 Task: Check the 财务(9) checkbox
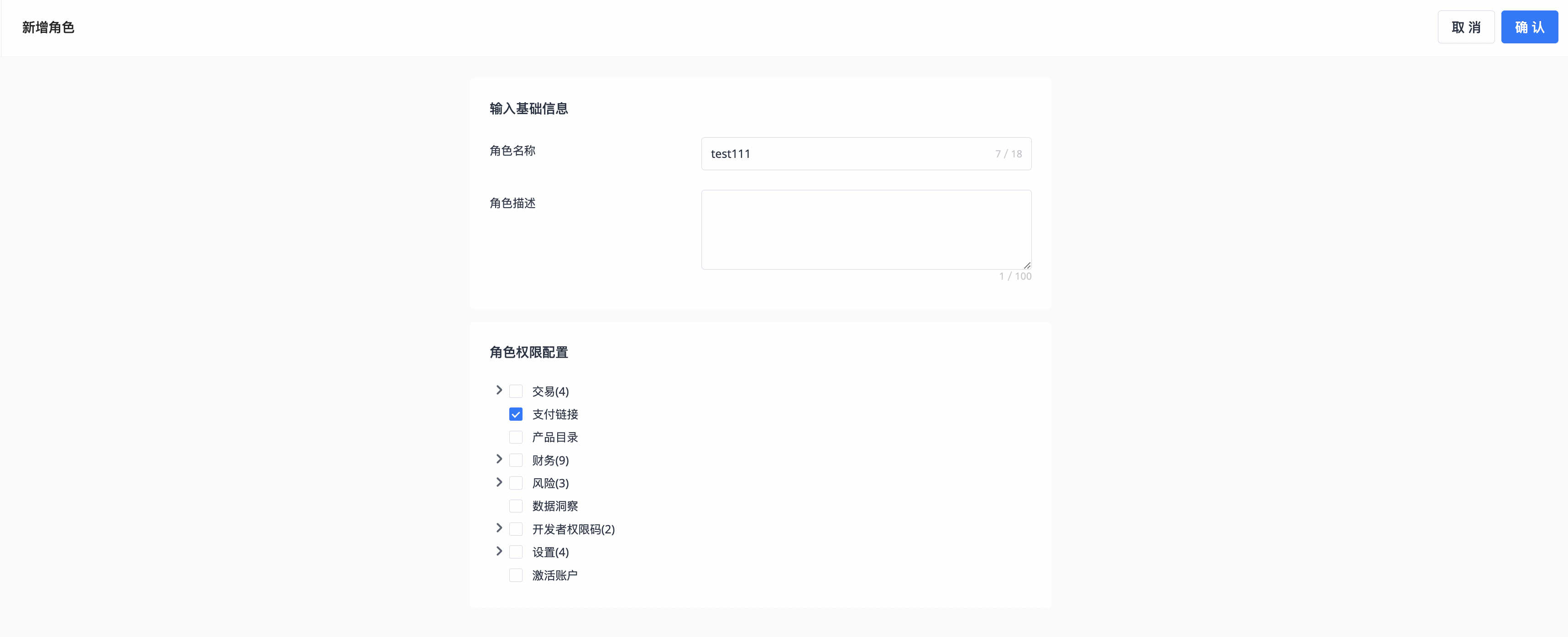pyautogui.click(x=516, y=460)
